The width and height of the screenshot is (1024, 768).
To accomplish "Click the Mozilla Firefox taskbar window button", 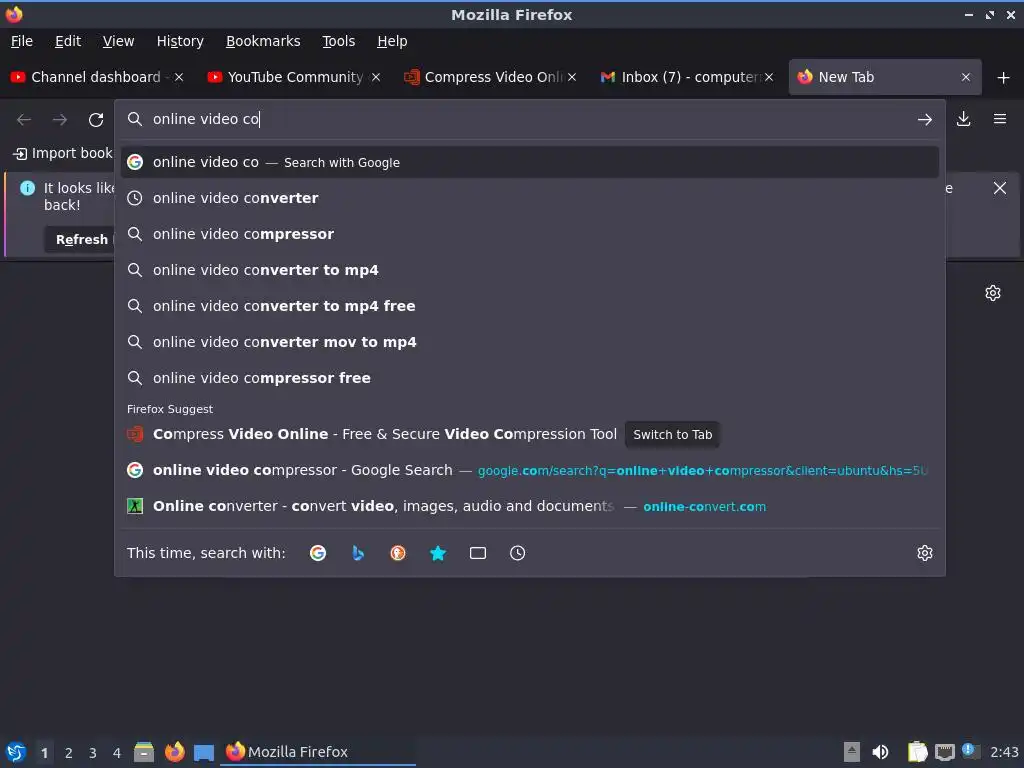I will pos(319,752).
